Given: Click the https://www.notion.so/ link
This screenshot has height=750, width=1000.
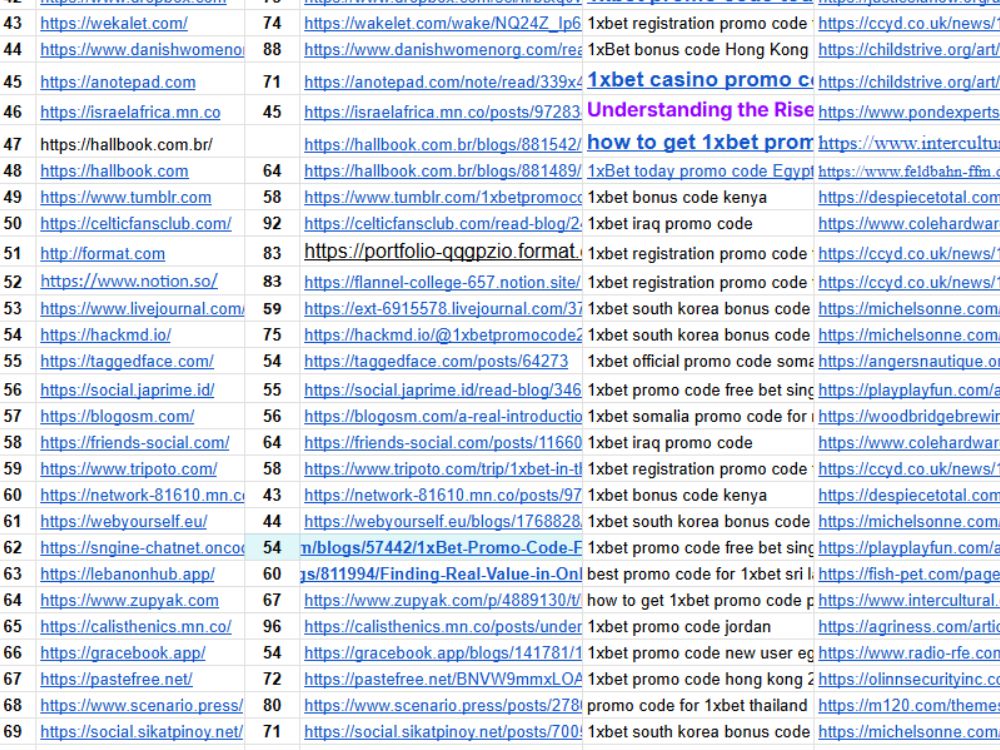Looking at the screenshot, I should pos(129,281).
